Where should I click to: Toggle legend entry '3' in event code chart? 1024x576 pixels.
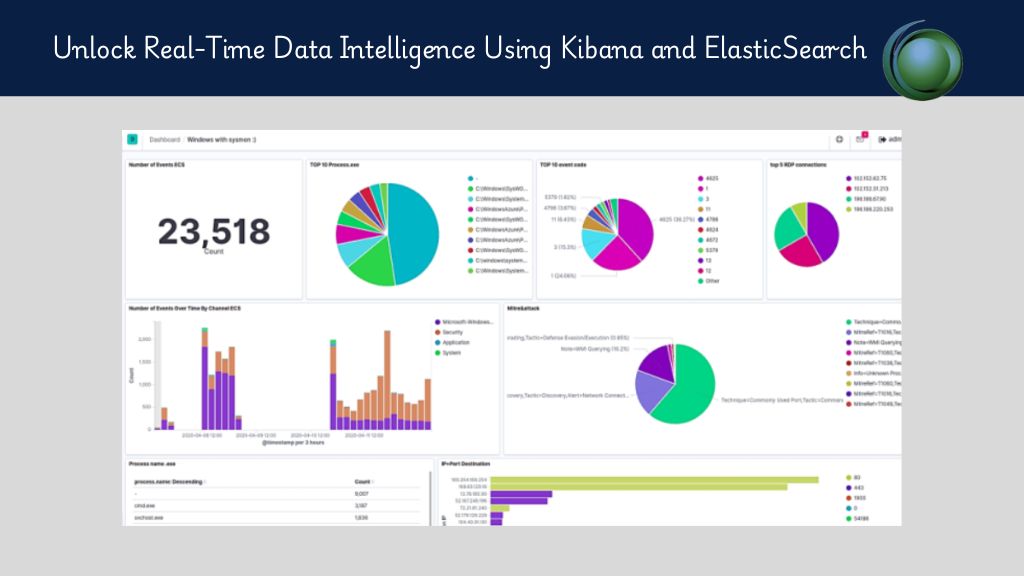[703, 199]
